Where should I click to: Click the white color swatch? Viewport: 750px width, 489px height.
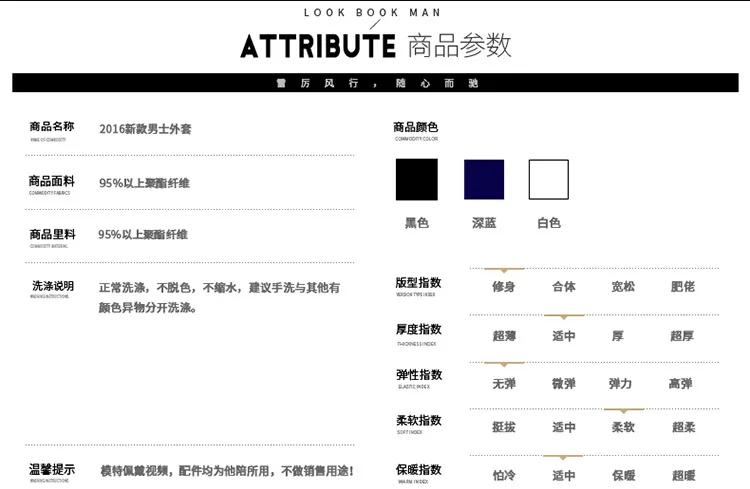click(x=549, y=179)
